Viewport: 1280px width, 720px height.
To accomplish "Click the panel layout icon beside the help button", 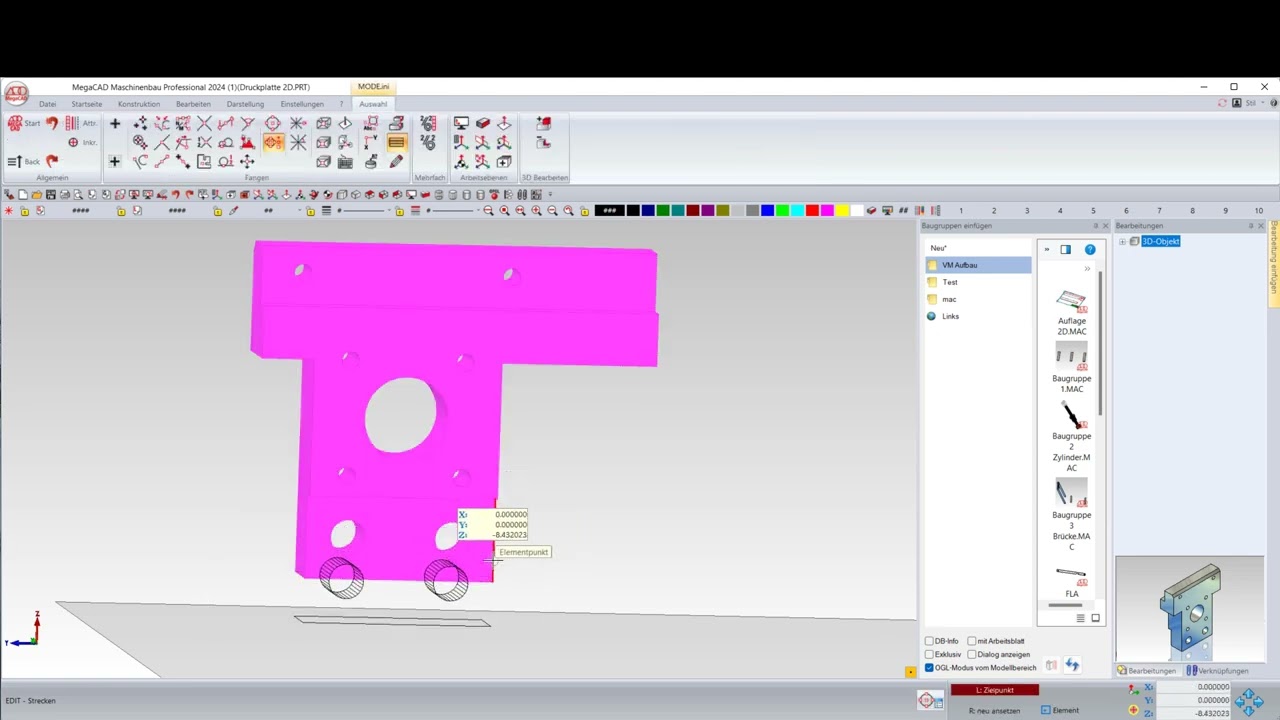I will tap(1065, 249).
